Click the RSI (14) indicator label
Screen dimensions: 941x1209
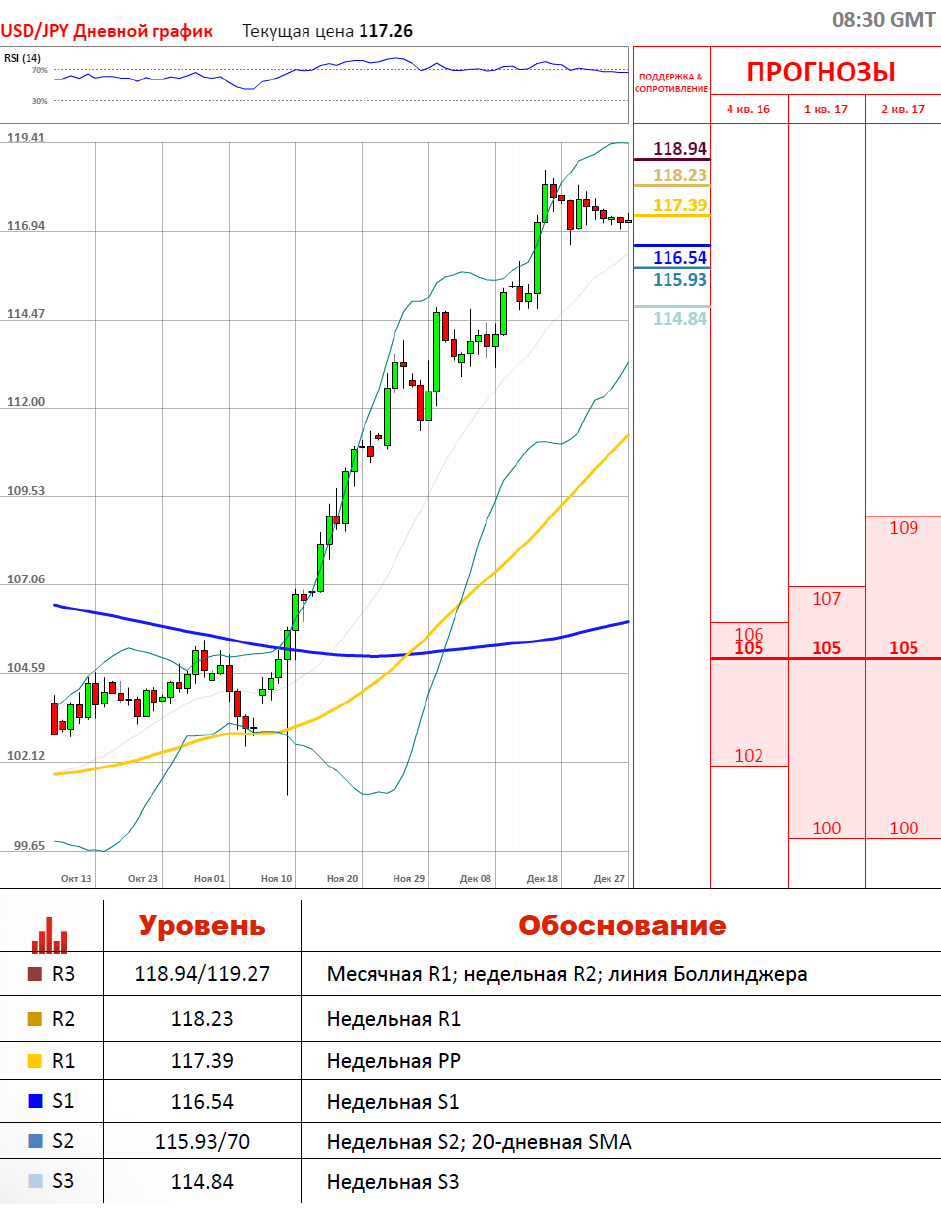point(21,57)
